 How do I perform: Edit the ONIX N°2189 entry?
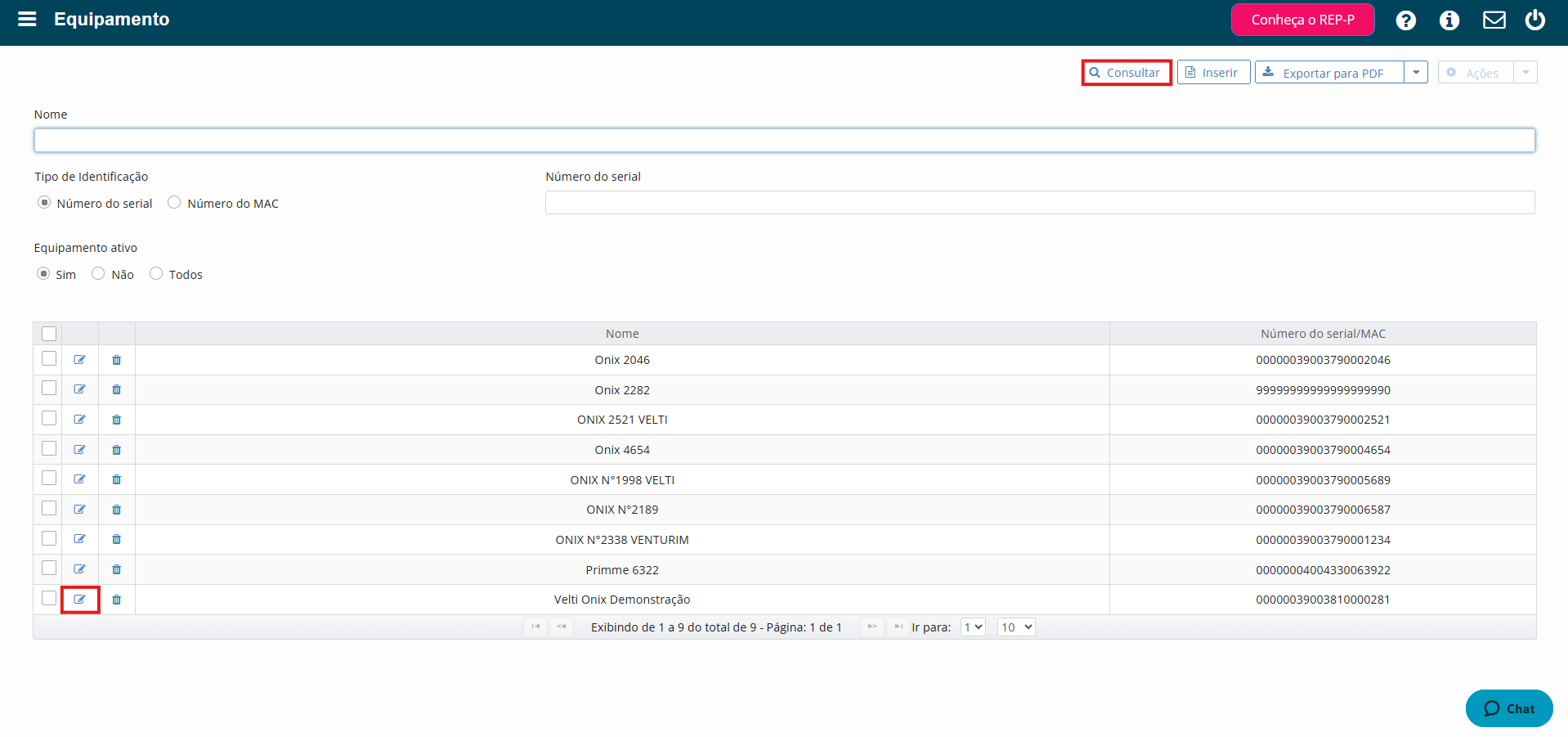80,510
